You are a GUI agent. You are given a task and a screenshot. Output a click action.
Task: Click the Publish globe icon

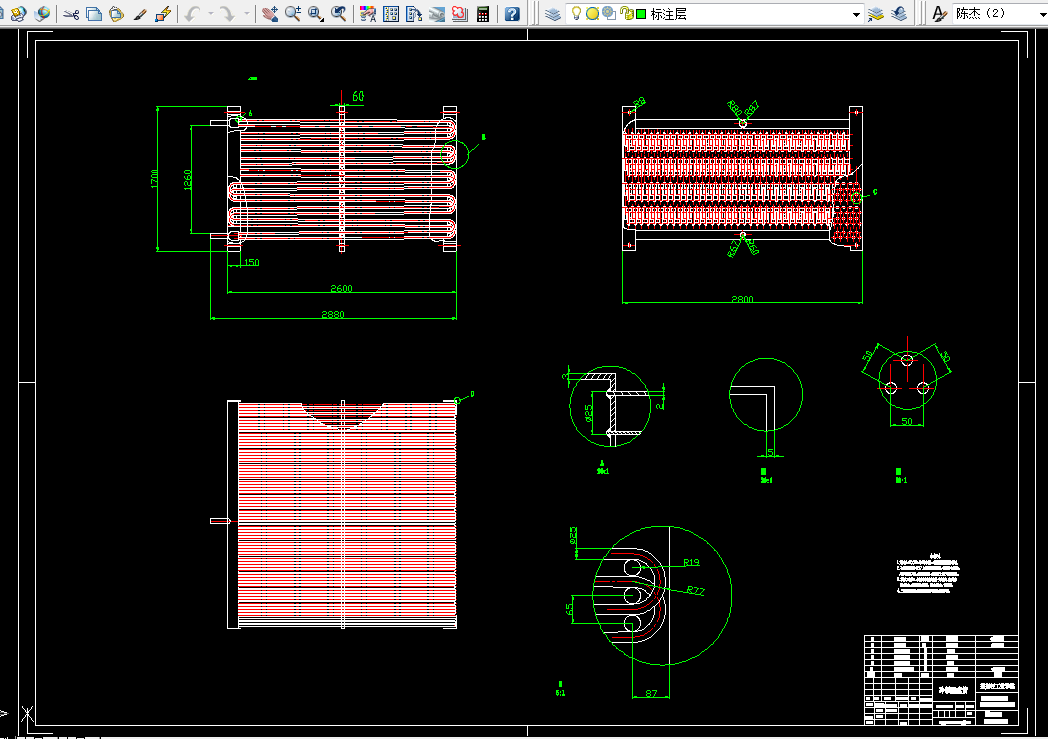42,13
